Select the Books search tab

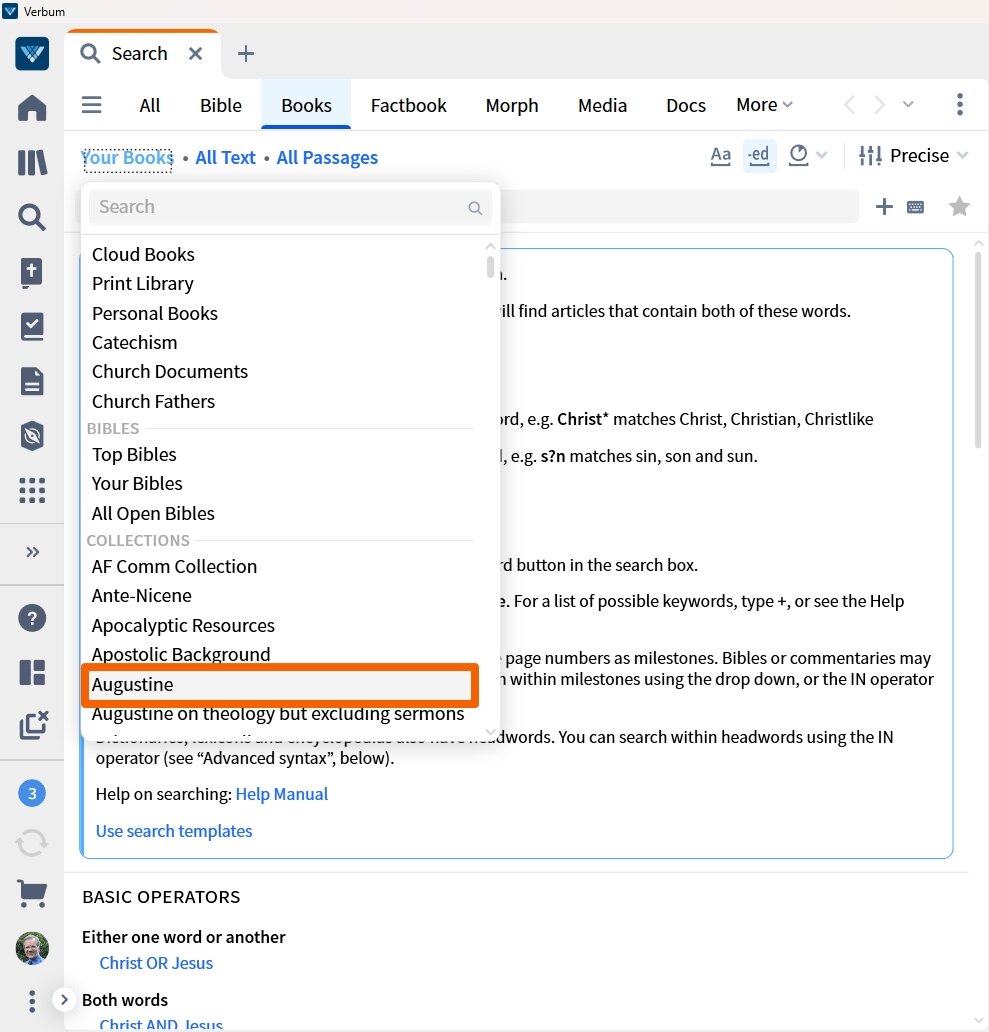[306, 105]
